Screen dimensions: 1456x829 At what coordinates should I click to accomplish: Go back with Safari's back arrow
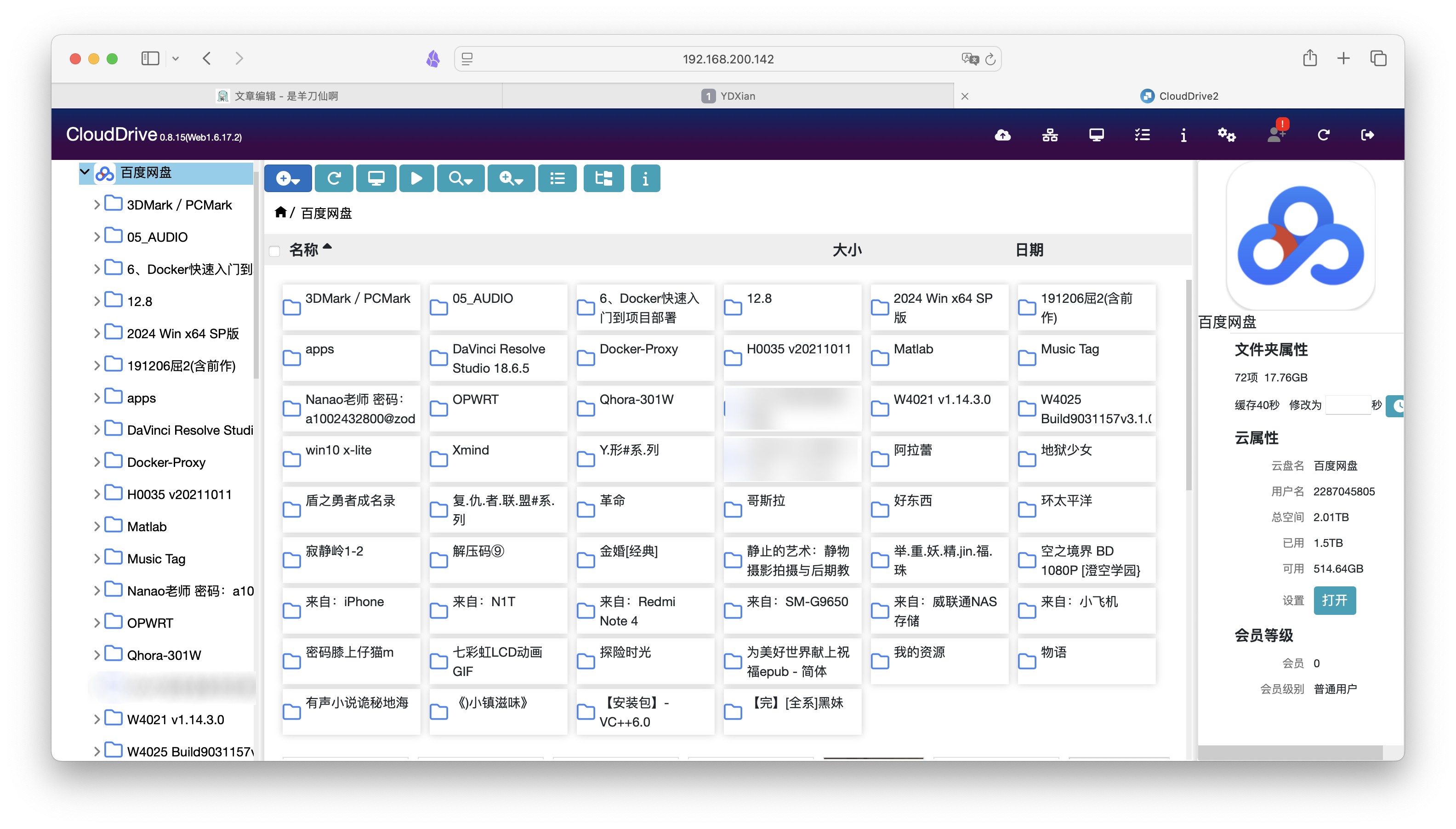[x=207, y=58]
